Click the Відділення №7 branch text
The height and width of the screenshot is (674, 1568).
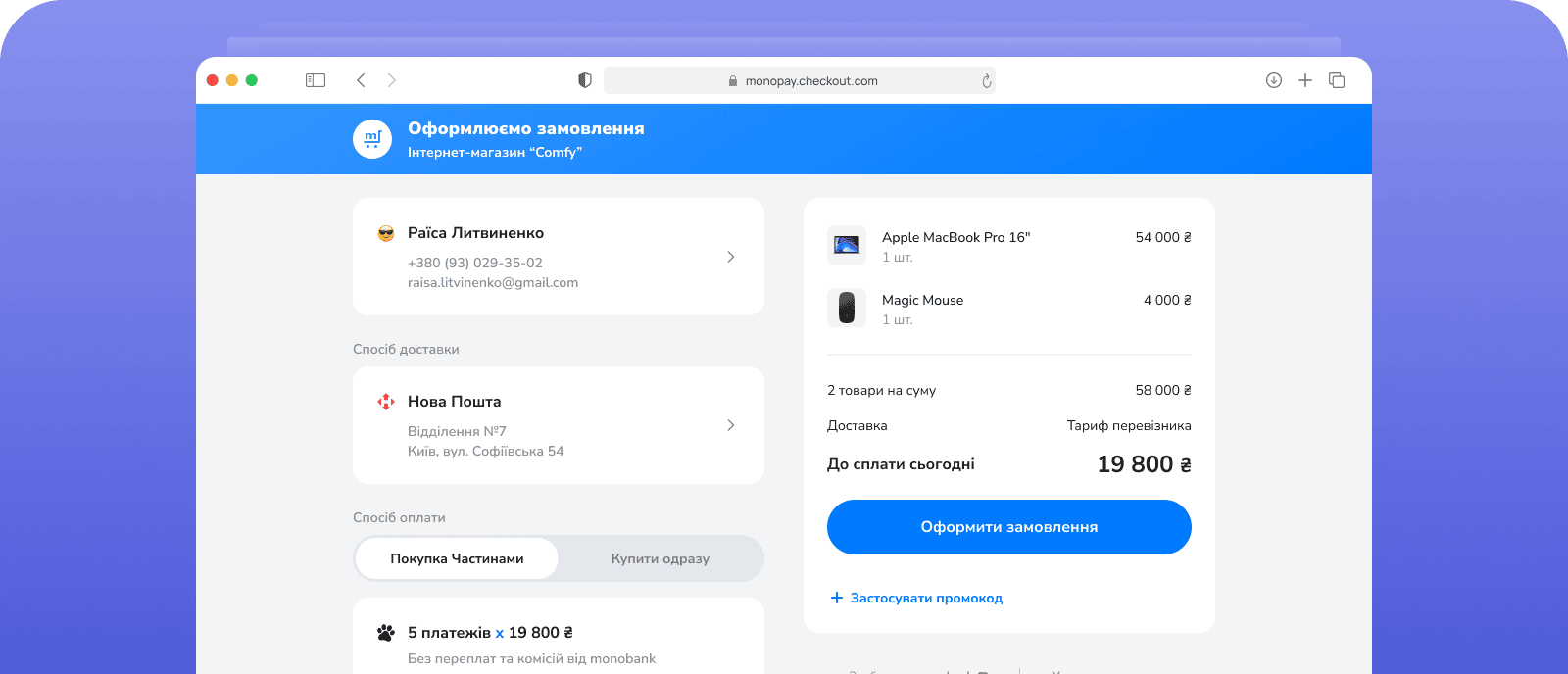[457, 431]
